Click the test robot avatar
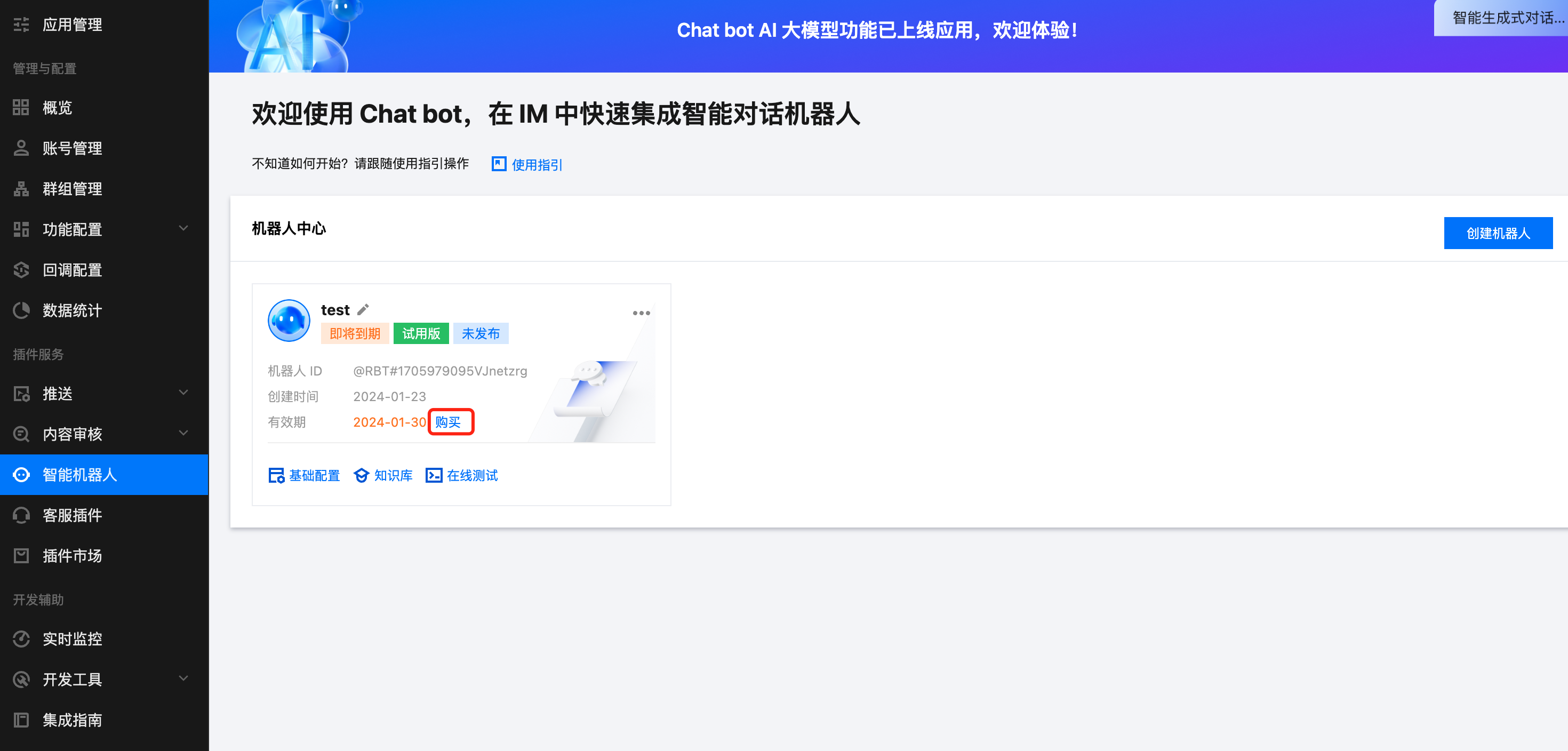This screenshot has height=751, width=1568. coord(289,320)
